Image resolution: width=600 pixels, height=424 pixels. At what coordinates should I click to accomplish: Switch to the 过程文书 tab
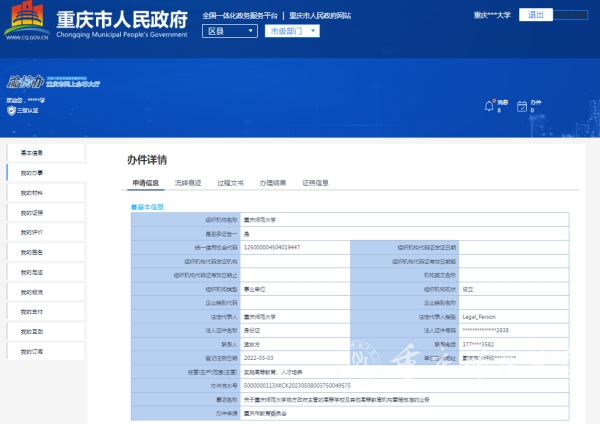pyautogui.click(x=231, y=184)
